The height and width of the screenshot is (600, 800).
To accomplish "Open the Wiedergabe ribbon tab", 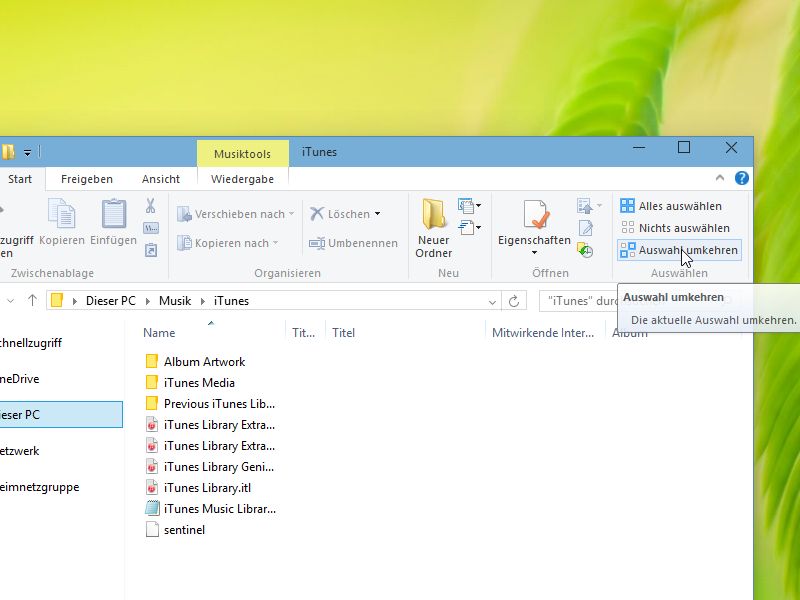I will [242, 179].
